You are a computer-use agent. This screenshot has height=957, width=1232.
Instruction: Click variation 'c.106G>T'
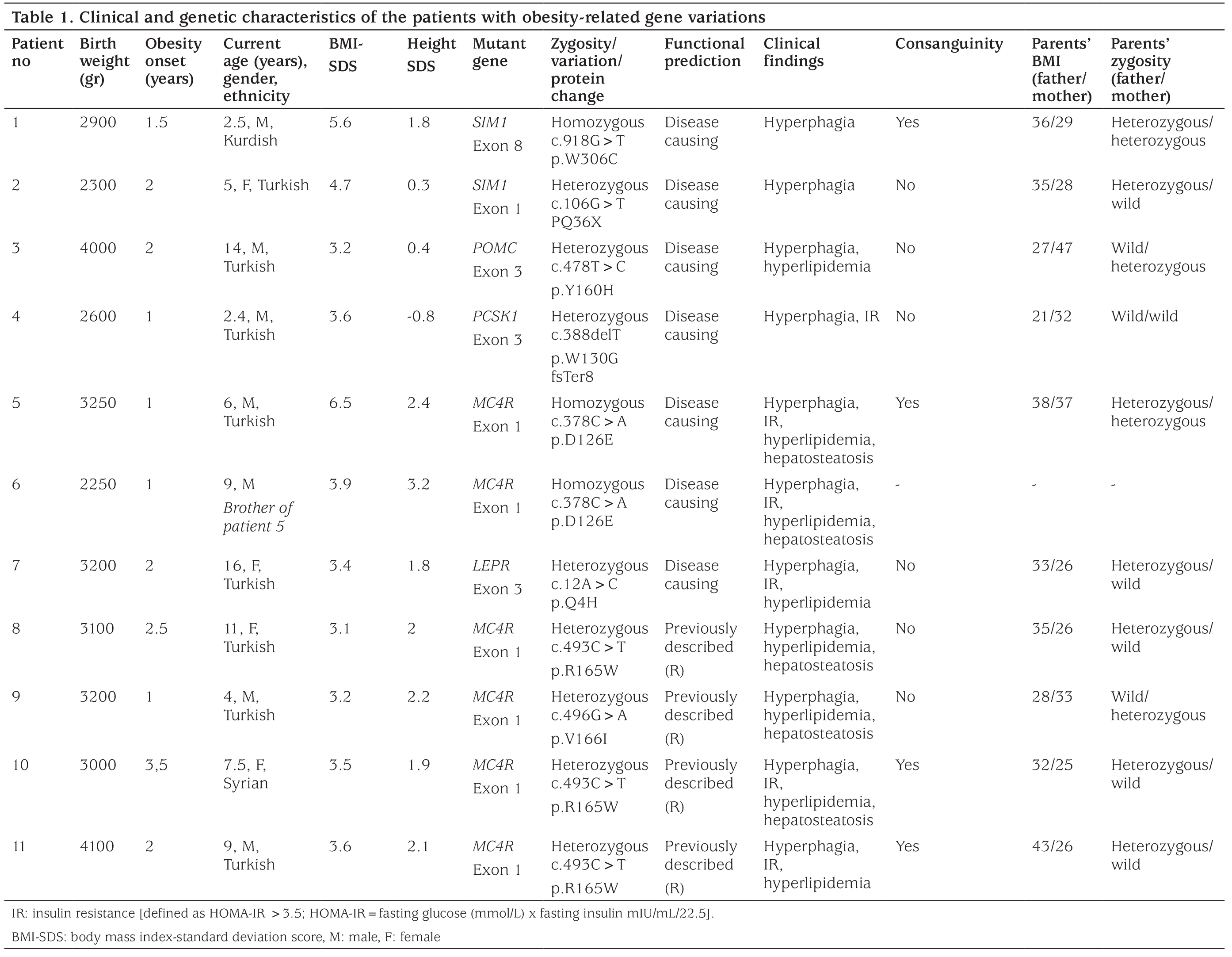(x=588, y=203)
